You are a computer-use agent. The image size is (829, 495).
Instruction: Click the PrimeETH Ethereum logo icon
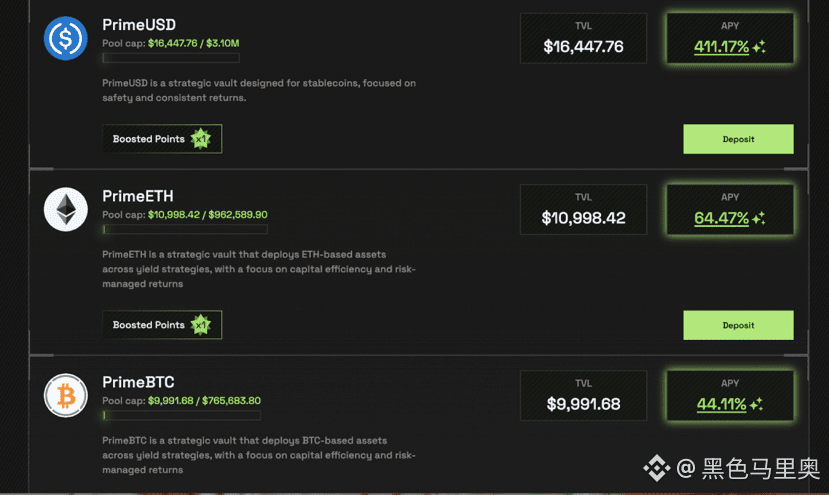coord(66,210)
